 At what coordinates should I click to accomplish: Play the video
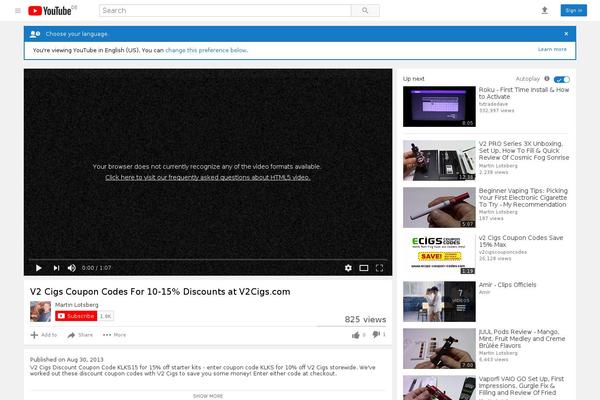tap(38, 268)
